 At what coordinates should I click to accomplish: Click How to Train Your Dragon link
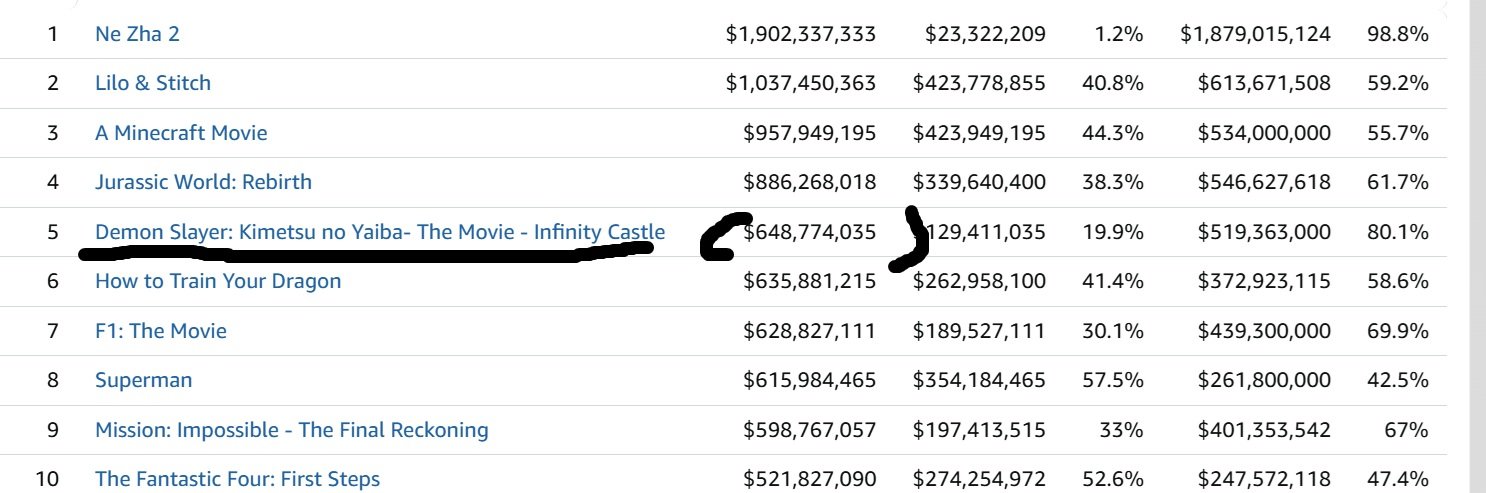[218, 281]
